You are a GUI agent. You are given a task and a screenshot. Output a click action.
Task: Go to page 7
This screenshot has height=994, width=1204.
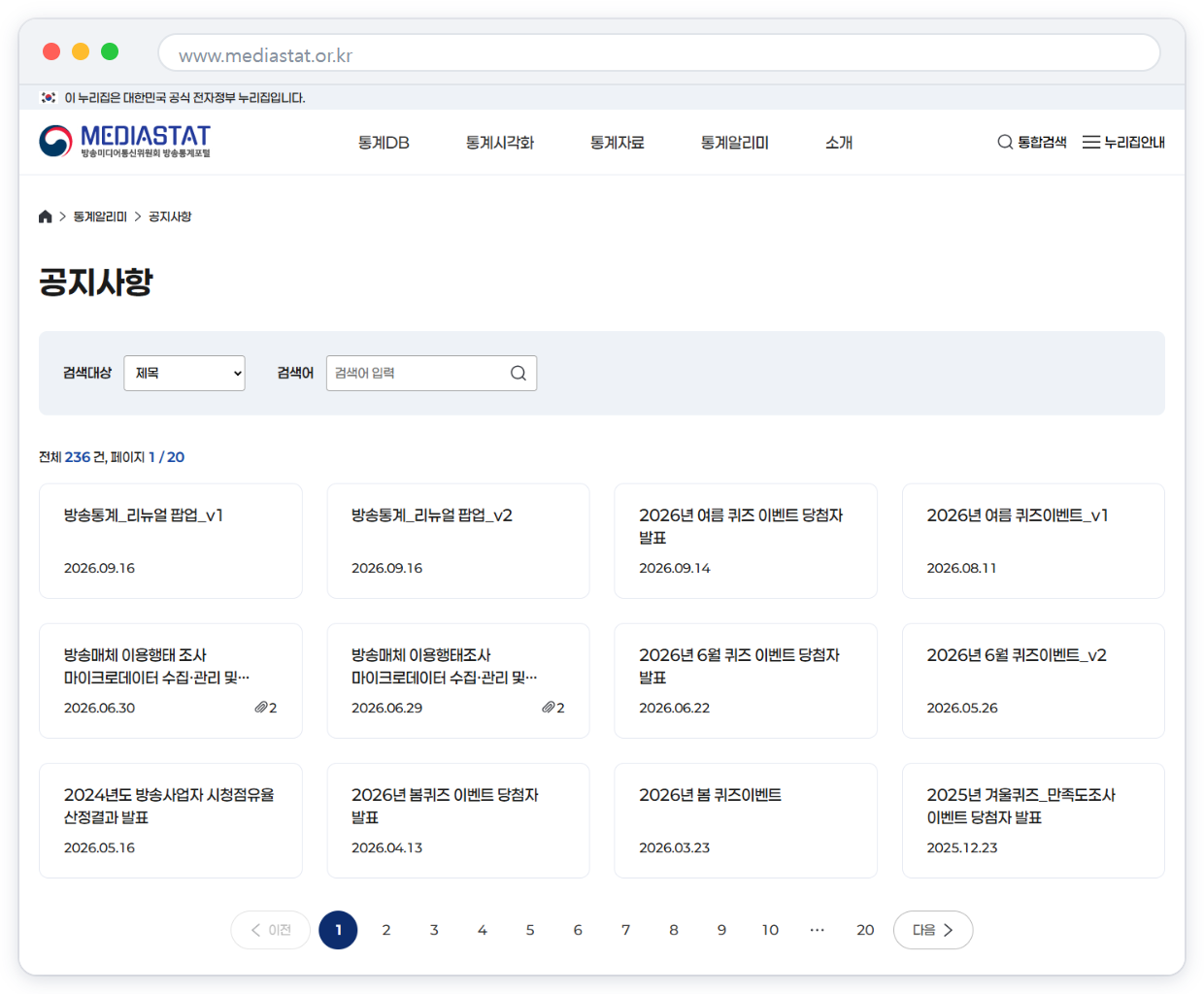[625, 930]
